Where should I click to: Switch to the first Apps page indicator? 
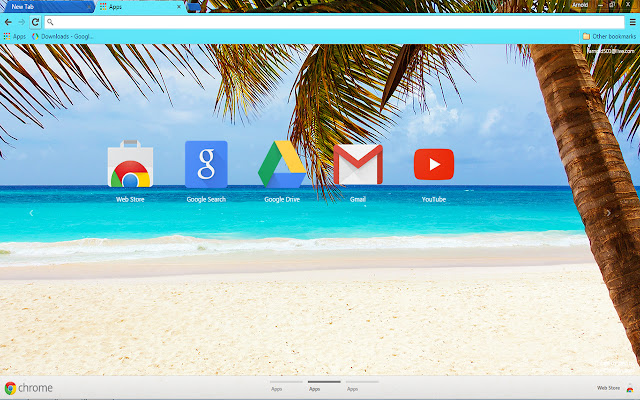[286, 386]
